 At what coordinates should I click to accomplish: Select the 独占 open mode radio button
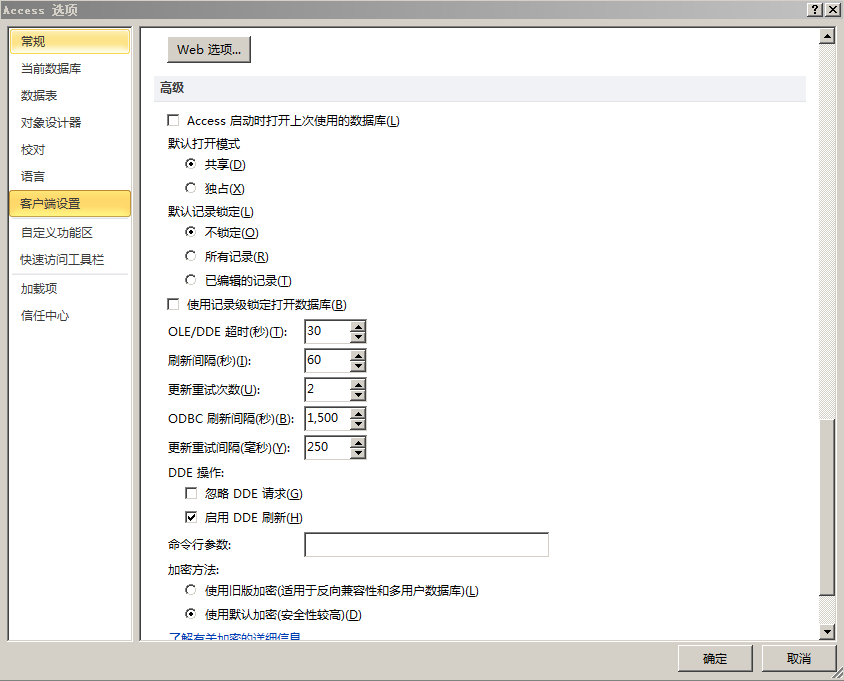click(191, 188)
